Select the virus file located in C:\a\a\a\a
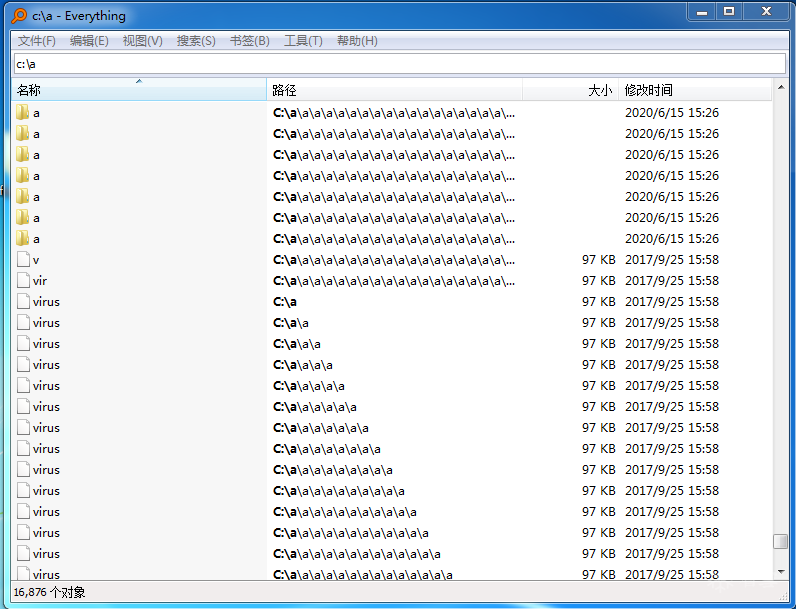 (x=46, y=365)
